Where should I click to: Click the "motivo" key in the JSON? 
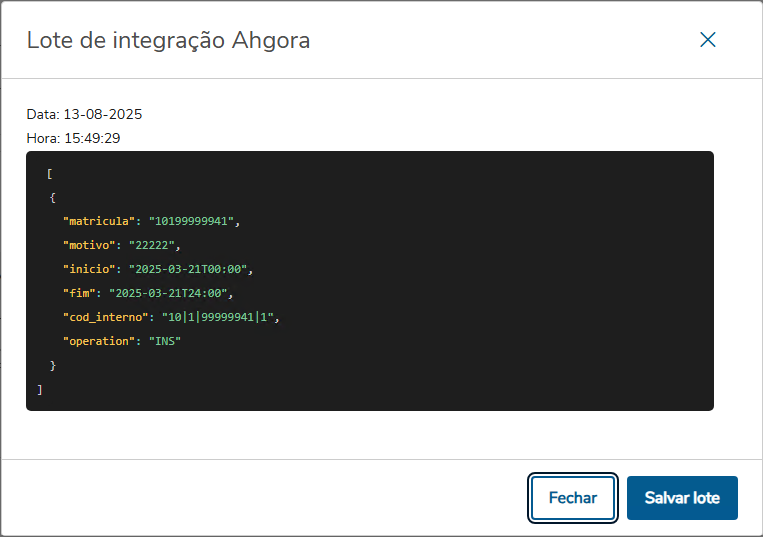[x=90, y=245]
